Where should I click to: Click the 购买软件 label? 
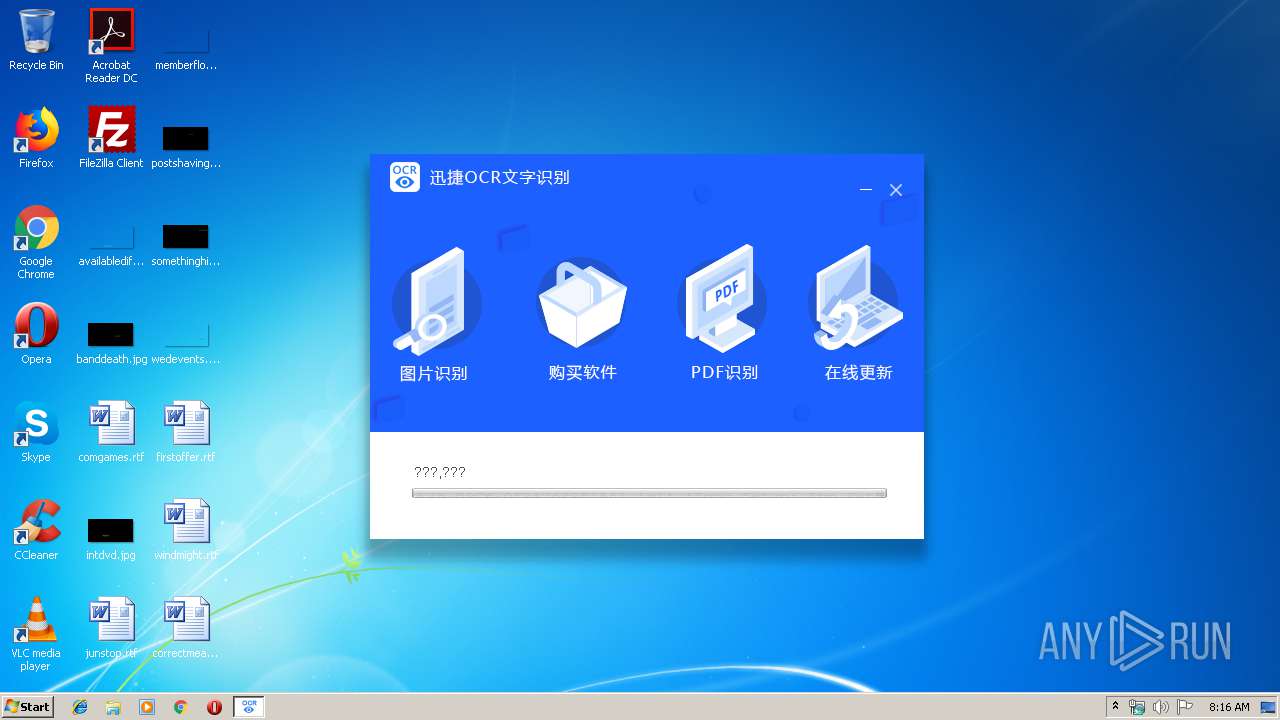583,372
